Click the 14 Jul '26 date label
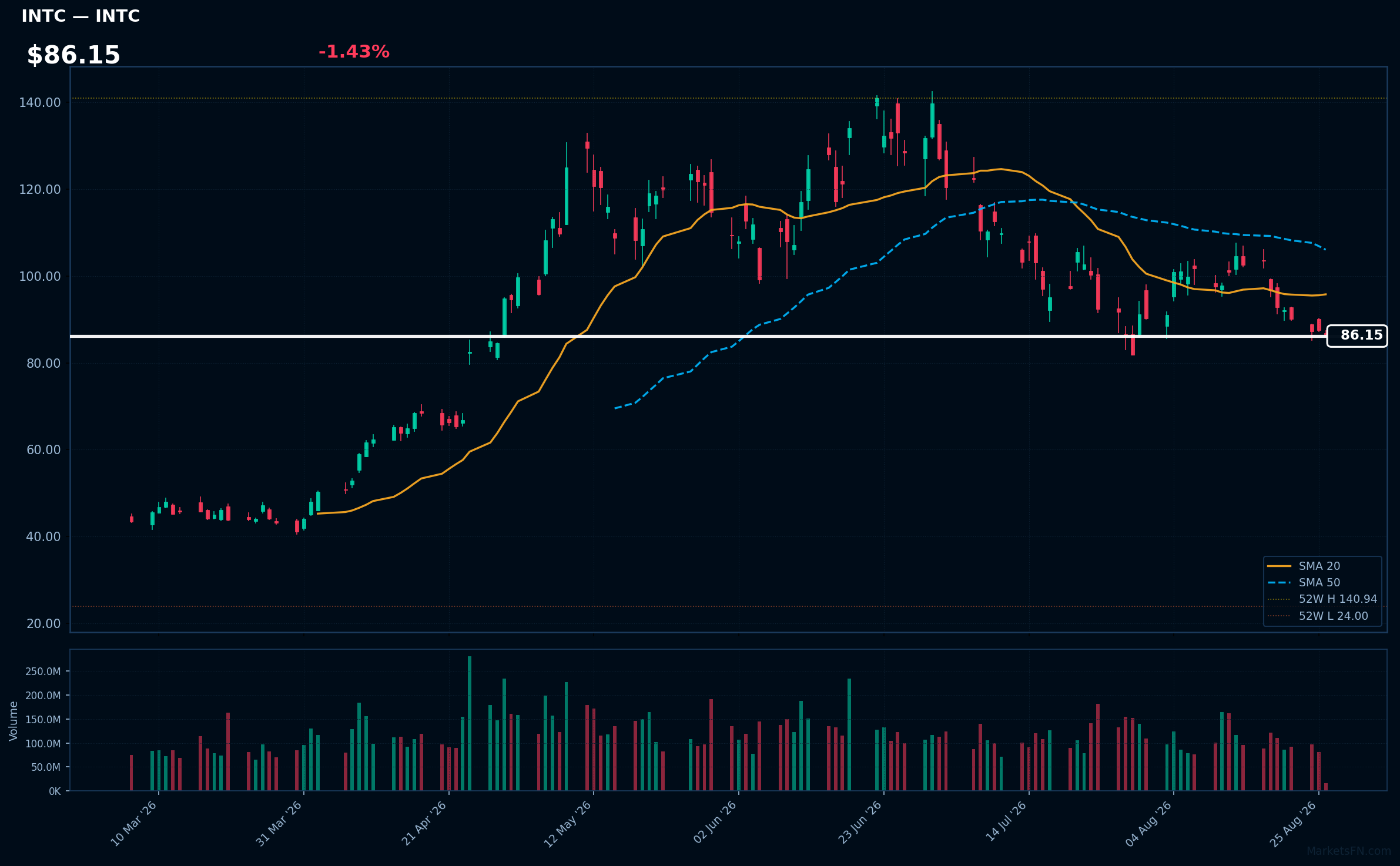 [x=1006, y=821]
